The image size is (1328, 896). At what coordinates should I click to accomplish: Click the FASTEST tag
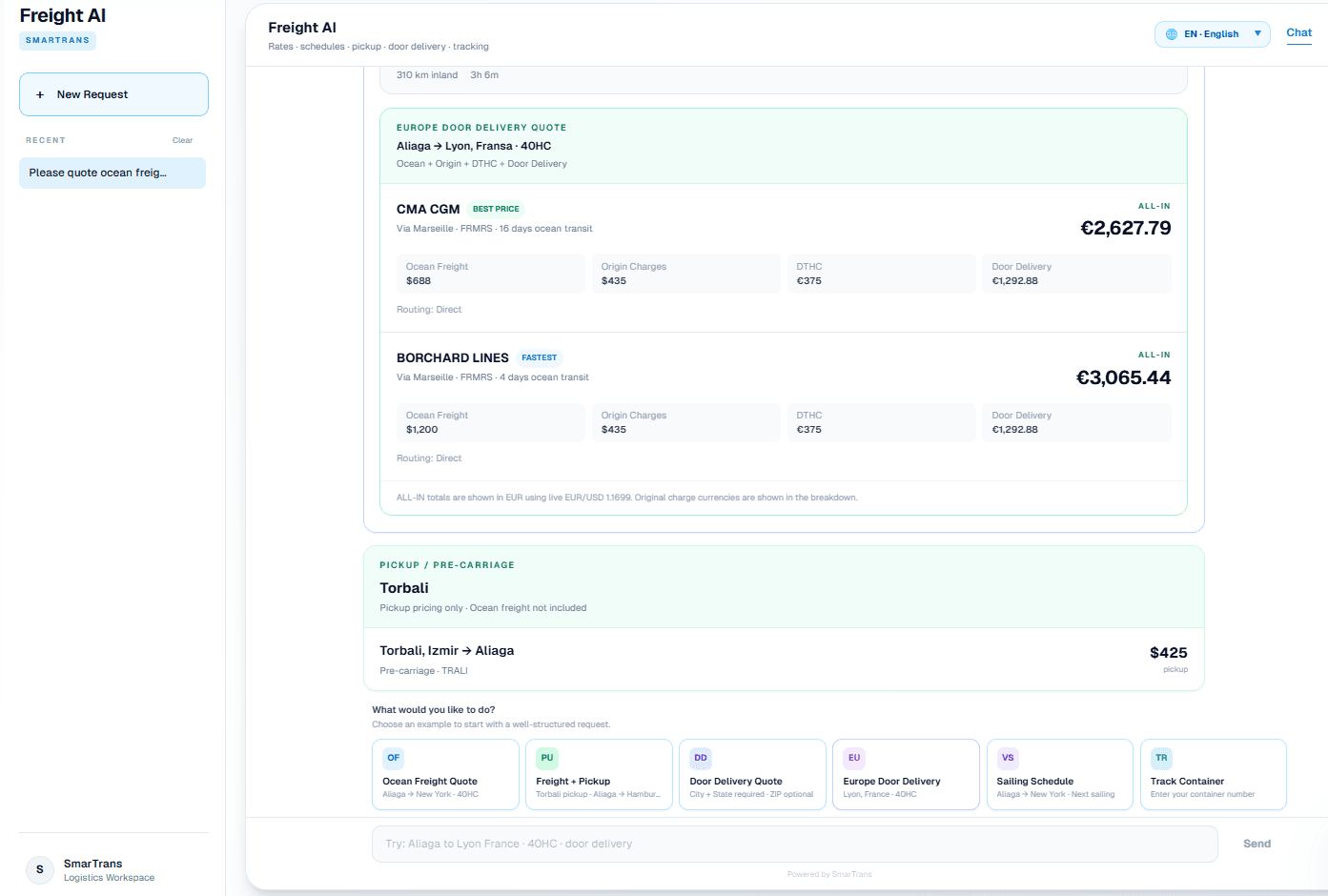[x=540, y=357]
